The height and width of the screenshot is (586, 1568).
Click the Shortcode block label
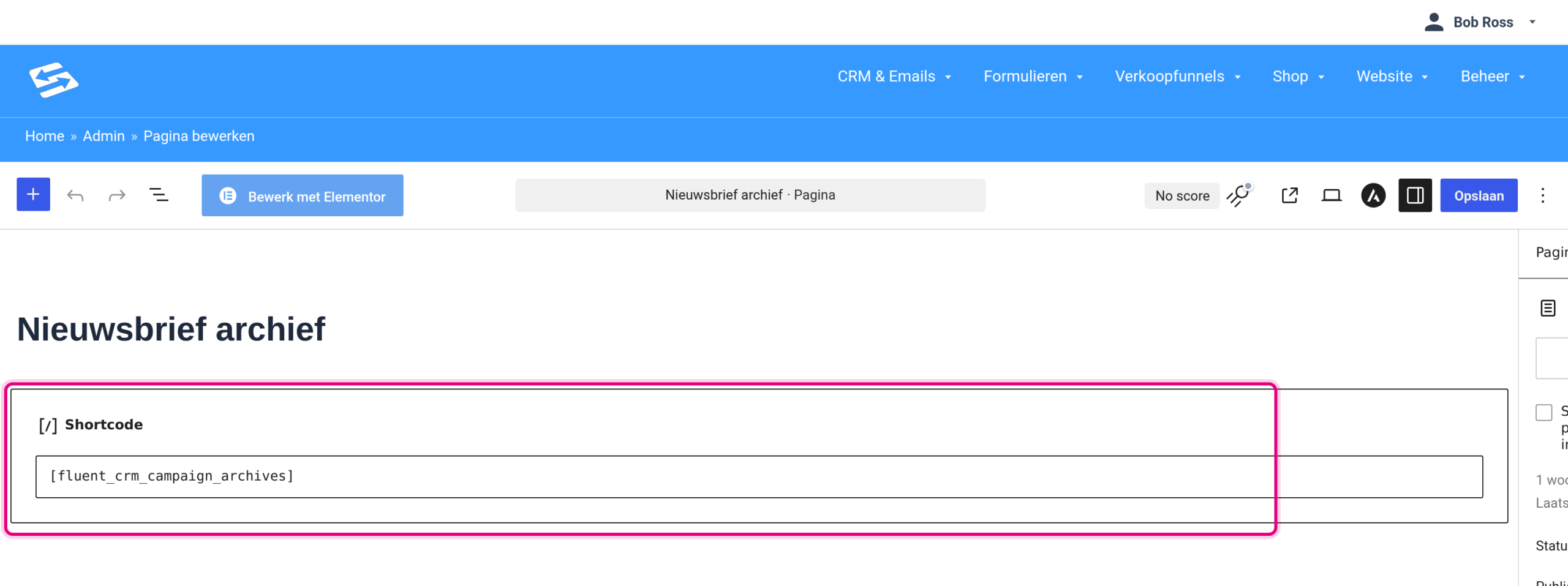[104, 424]
